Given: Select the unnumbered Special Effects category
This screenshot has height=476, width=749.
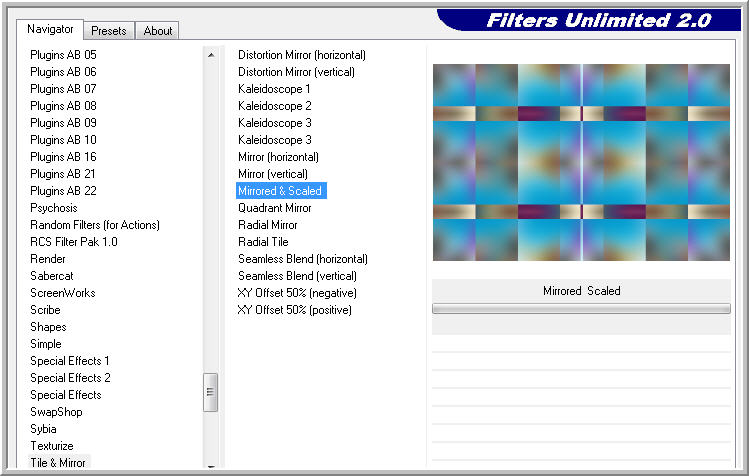Looking at the screenshot, I should (65, 395).
